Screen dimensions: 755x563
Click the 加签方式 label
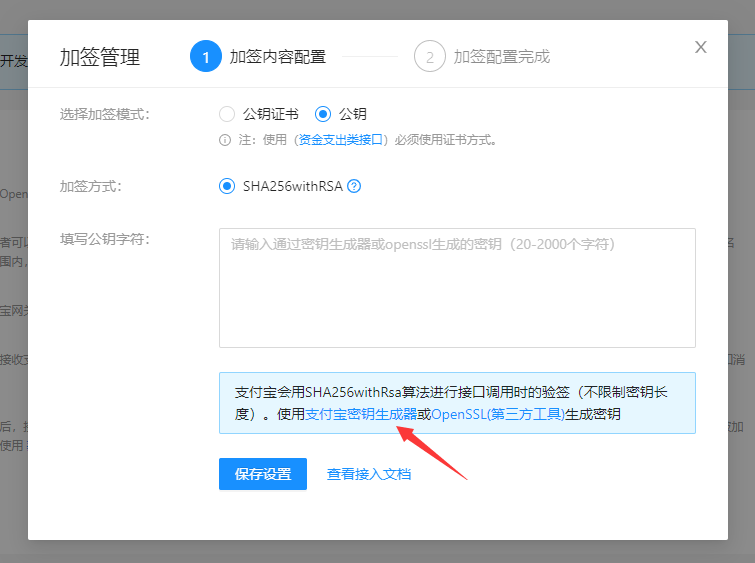coord(91,186)
